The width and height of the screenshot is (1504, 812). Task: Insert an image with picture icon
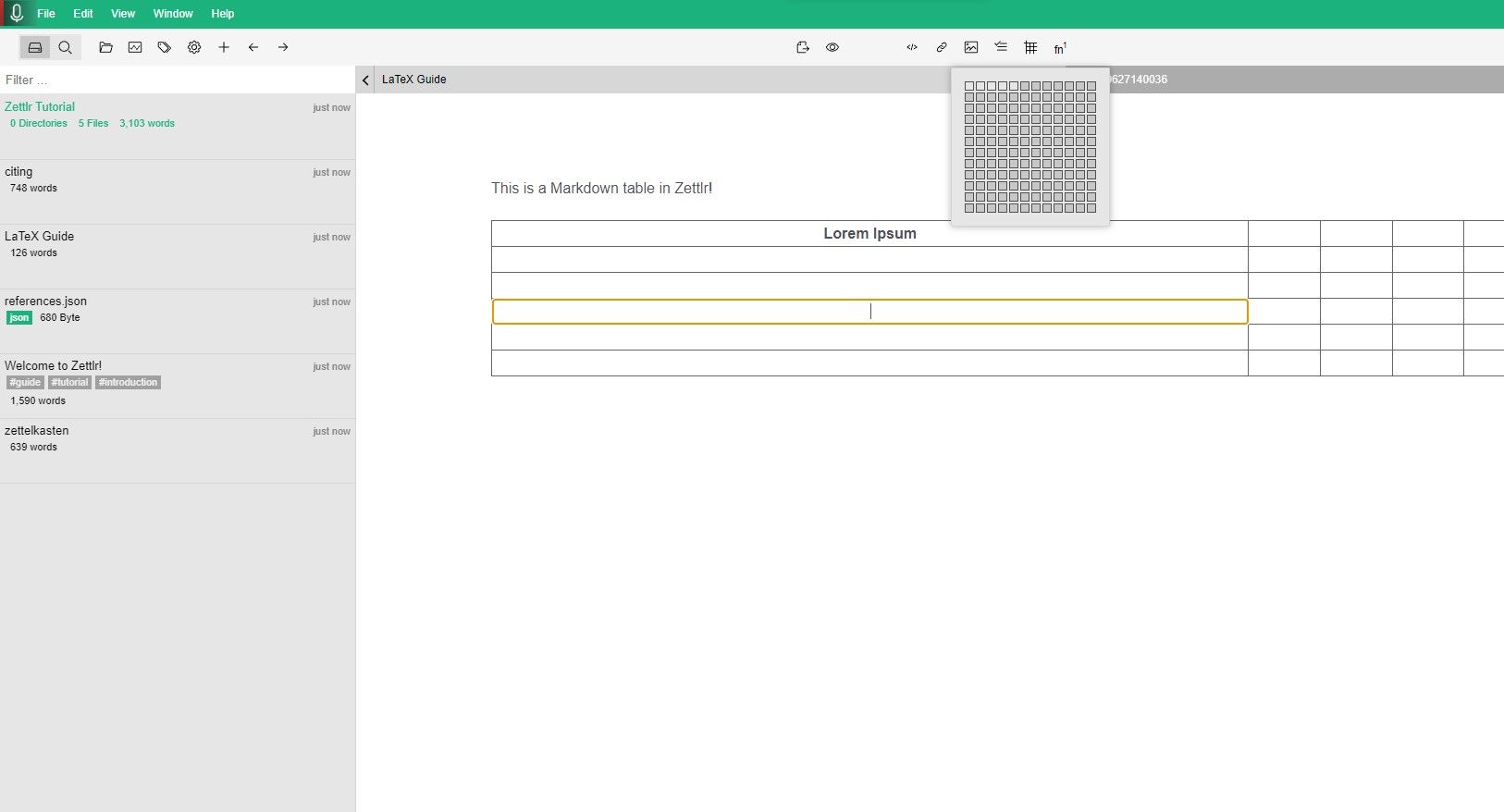click(x=971, y=47)
